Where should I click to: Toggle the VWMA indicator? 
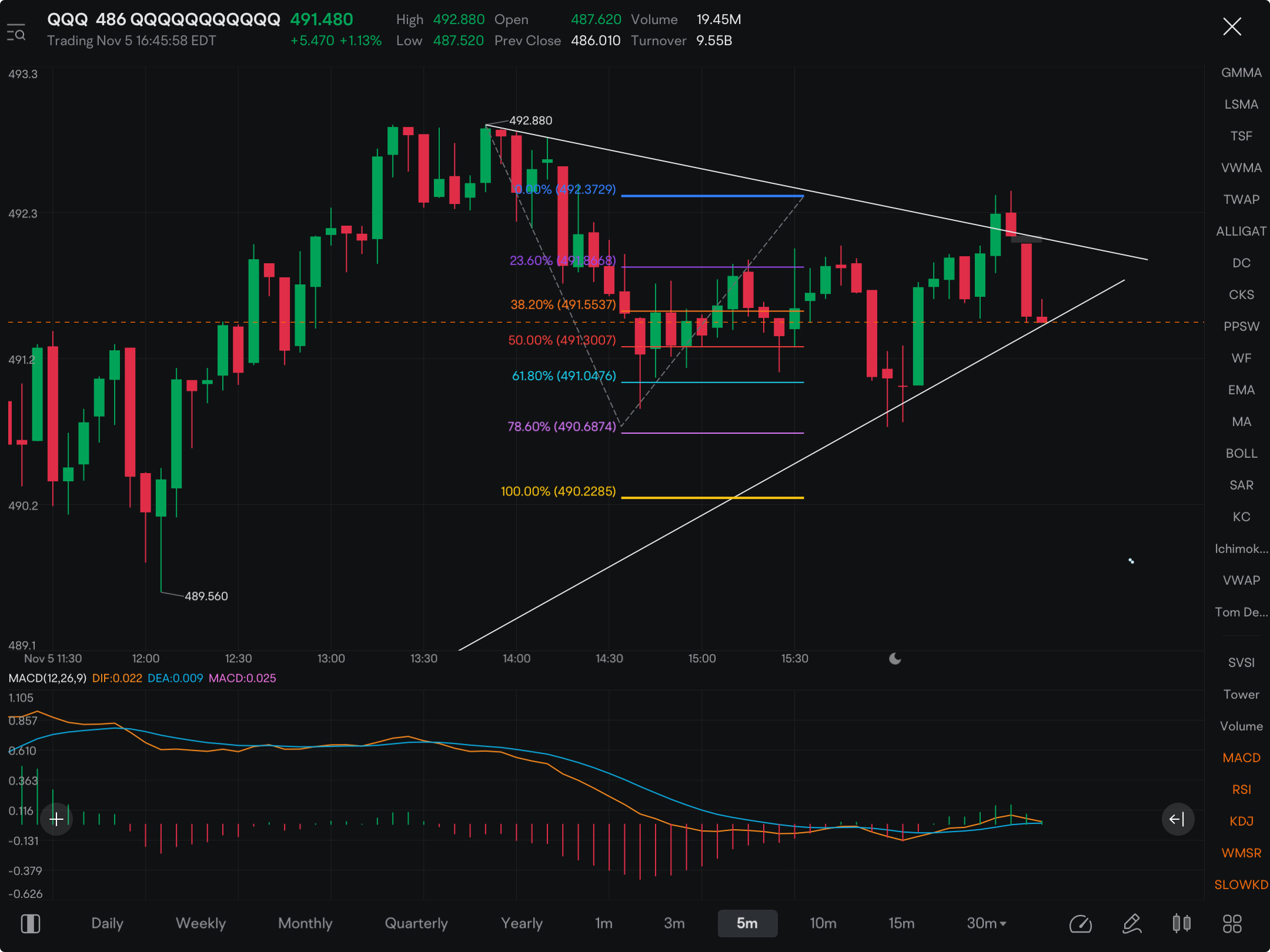pos(1241,167)
